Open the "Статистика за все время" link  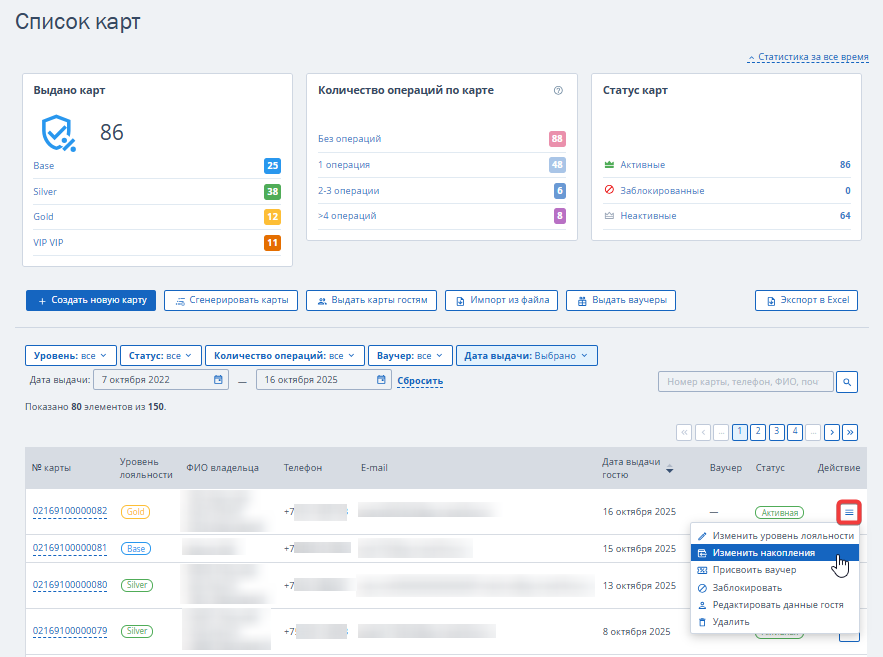813,58
